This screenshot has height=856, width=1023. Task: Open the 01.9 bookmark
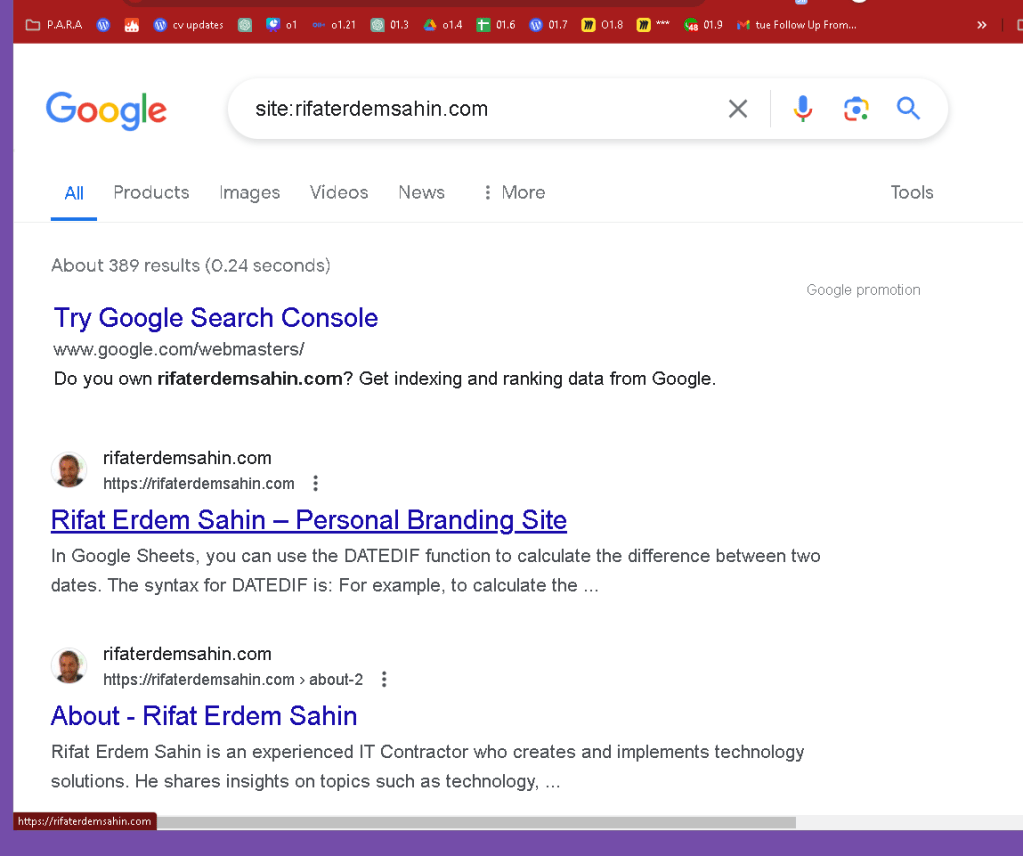coord(703,25)
